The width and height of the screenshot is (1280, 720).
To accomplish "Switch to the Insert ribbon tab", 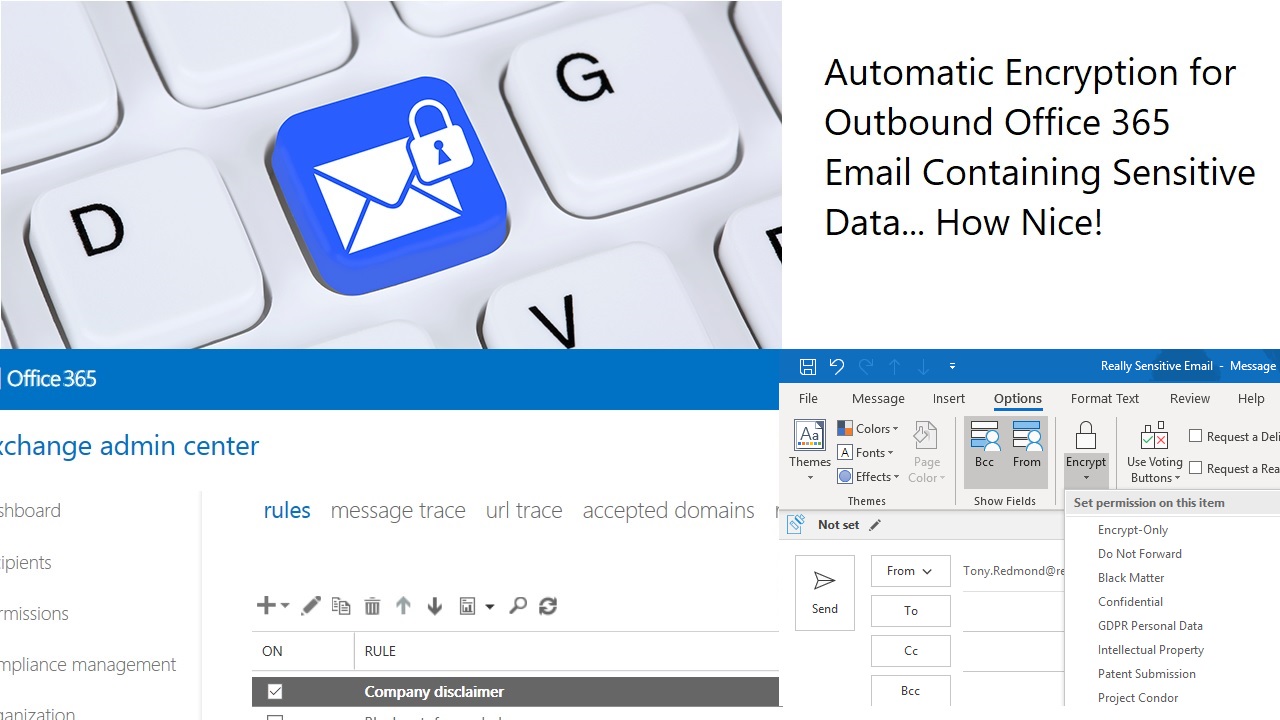I will click(x=949, y=398).
